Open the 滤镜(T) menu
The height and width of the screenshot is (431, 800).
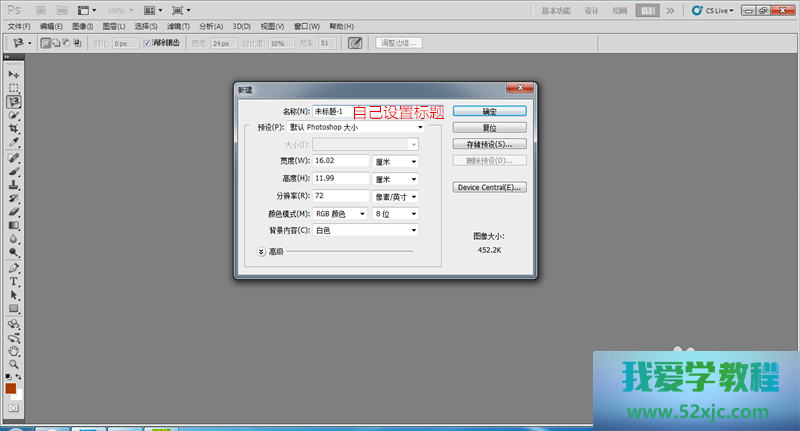point(179,26)
